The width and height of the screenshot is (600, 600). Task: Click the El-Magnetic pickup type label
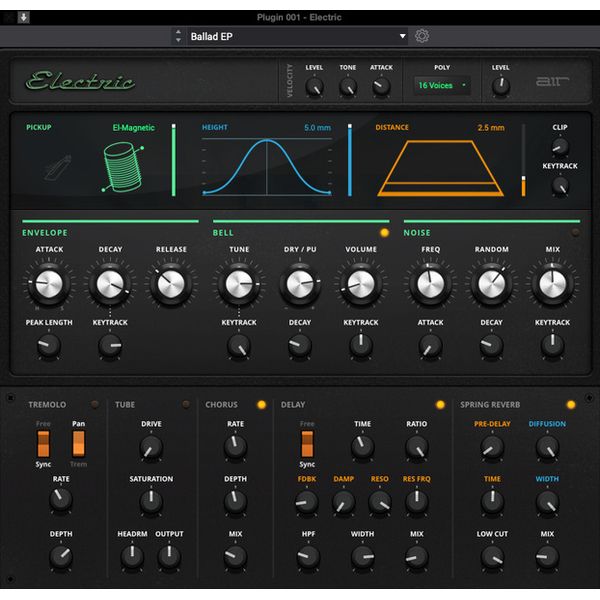134,127
